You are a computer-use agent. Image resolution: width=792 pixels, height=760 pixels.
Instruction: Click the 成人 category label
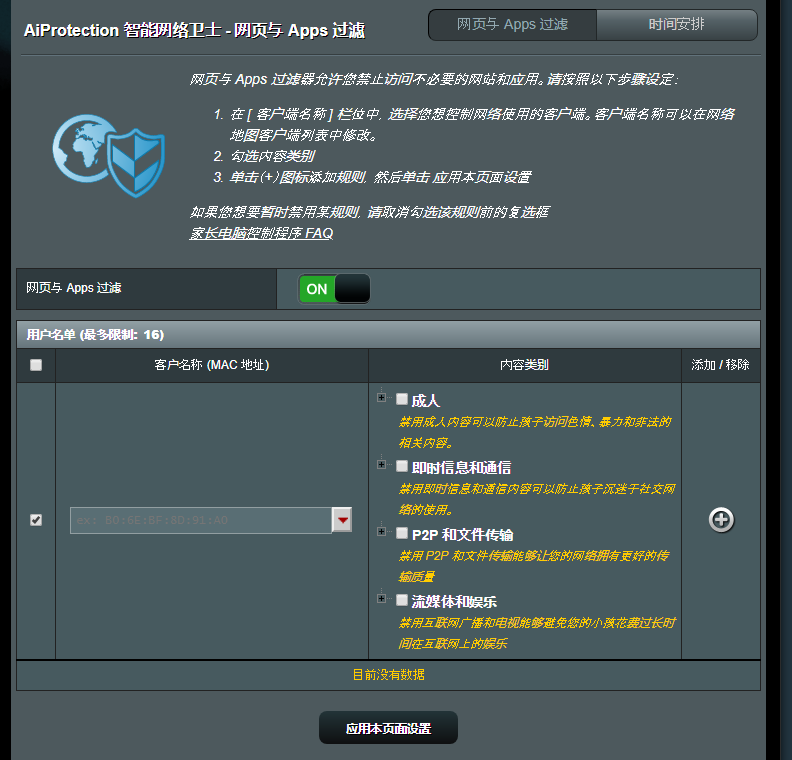[x=426, y=401]
